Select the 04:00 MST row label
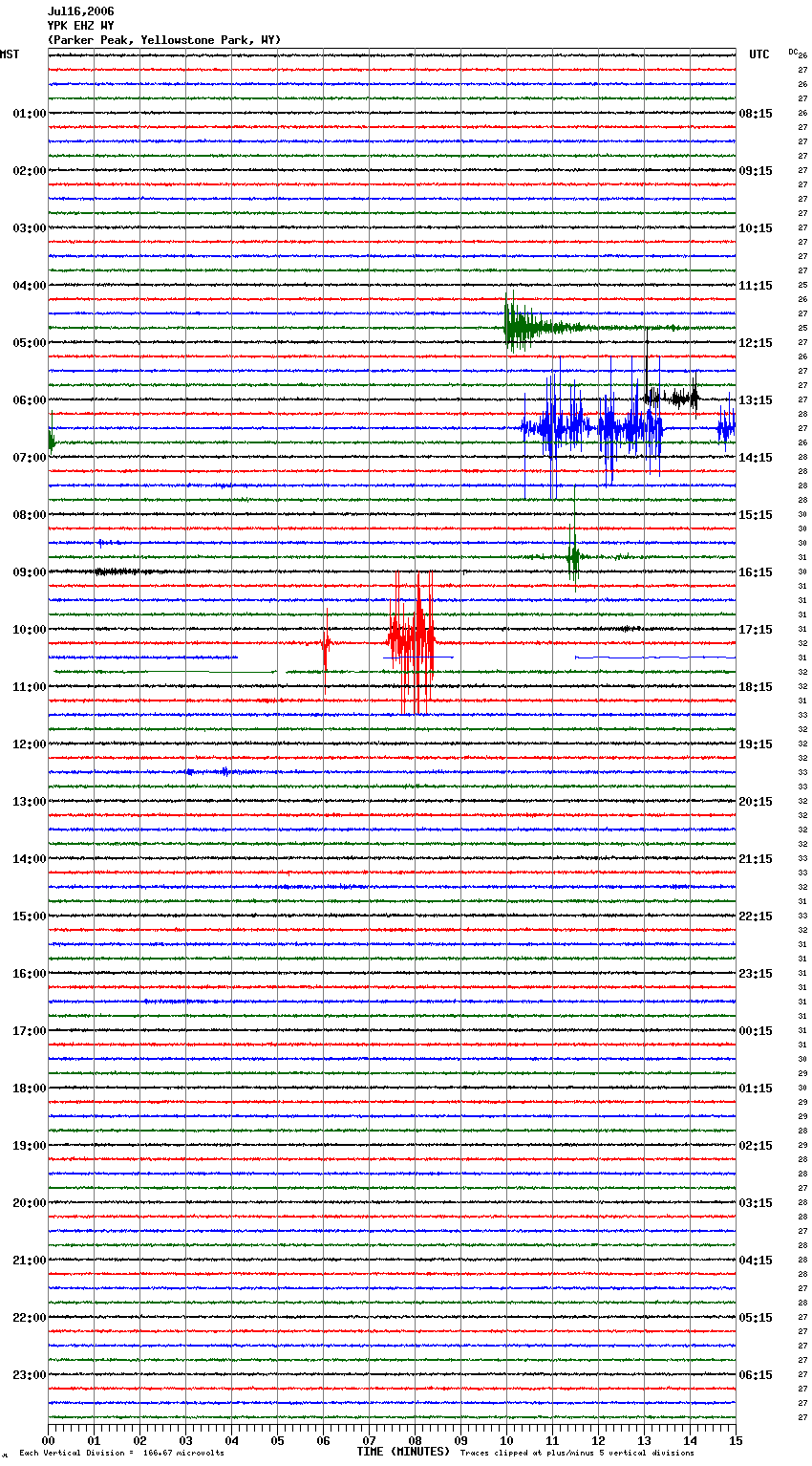This screenshot has width=812, height=1466. click(x=29, y=286)
